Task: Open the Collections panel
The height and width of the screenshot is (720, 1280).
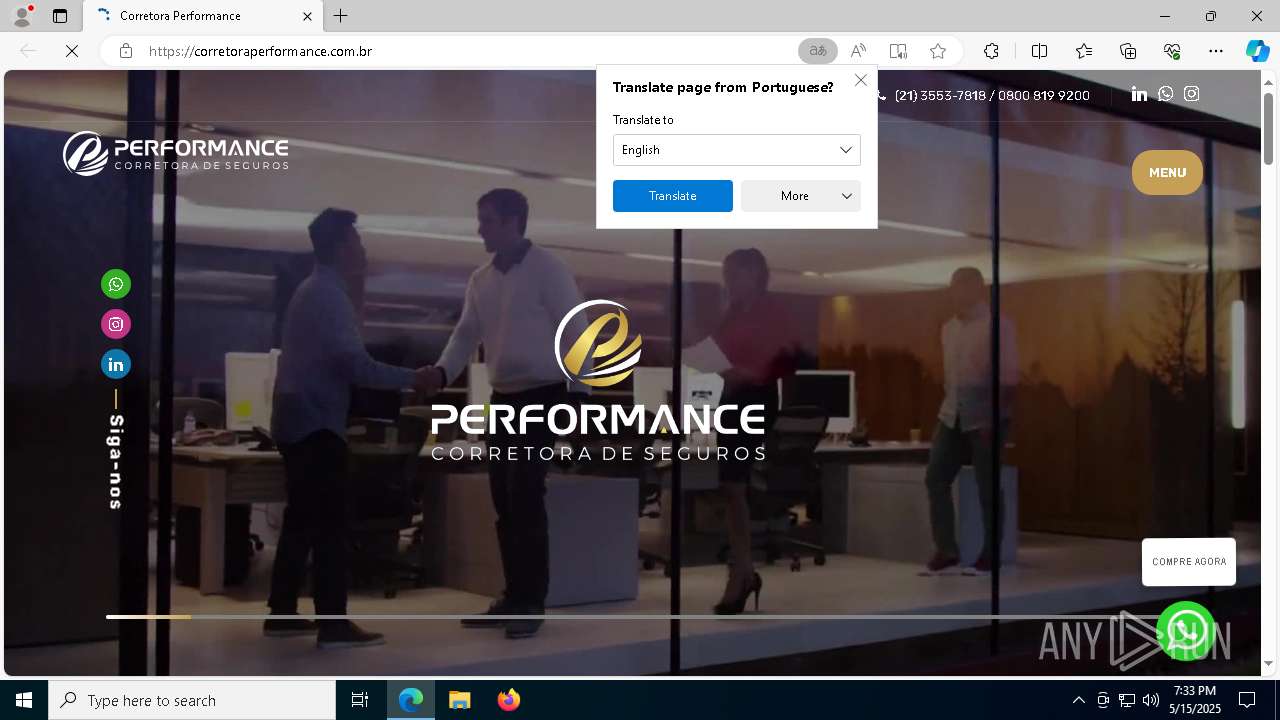Action: coord(1128,51)
